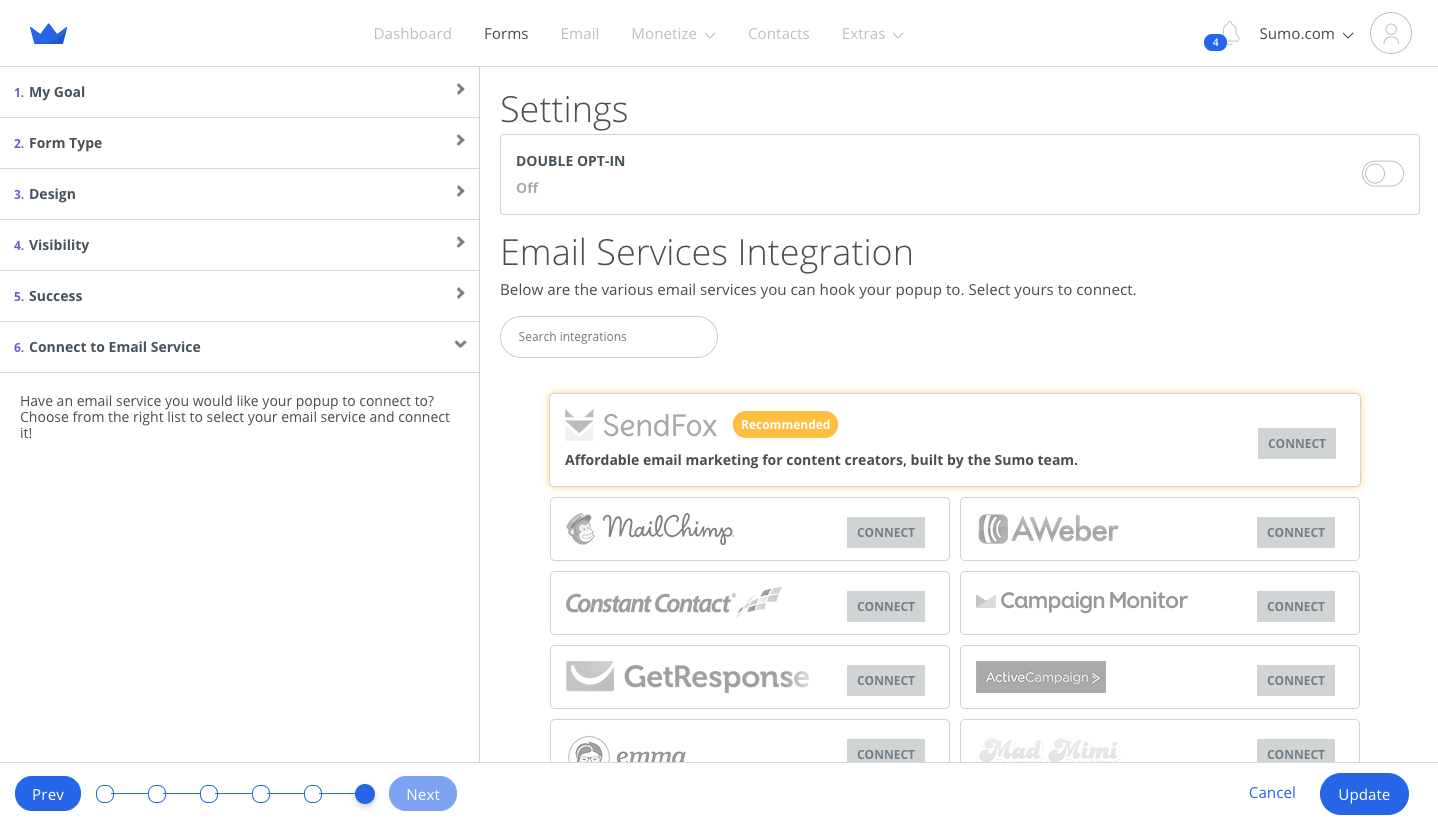This screenshot has width=1438, height=825.
Task: Click the SendFox logo
Action: point(641,425)
